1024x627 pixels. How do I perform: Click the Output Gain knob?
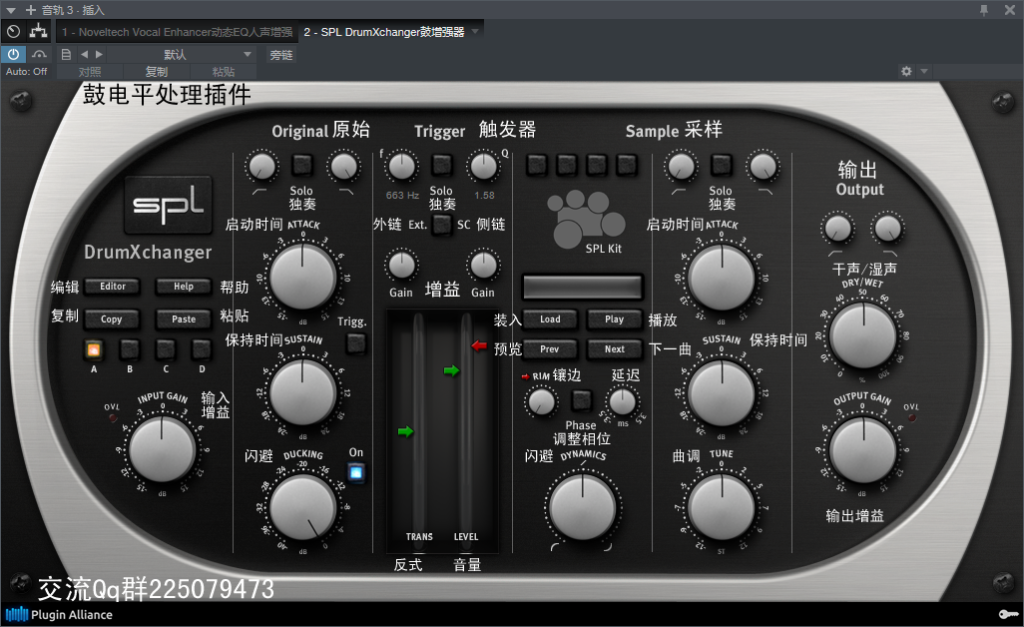pos(862,450)
